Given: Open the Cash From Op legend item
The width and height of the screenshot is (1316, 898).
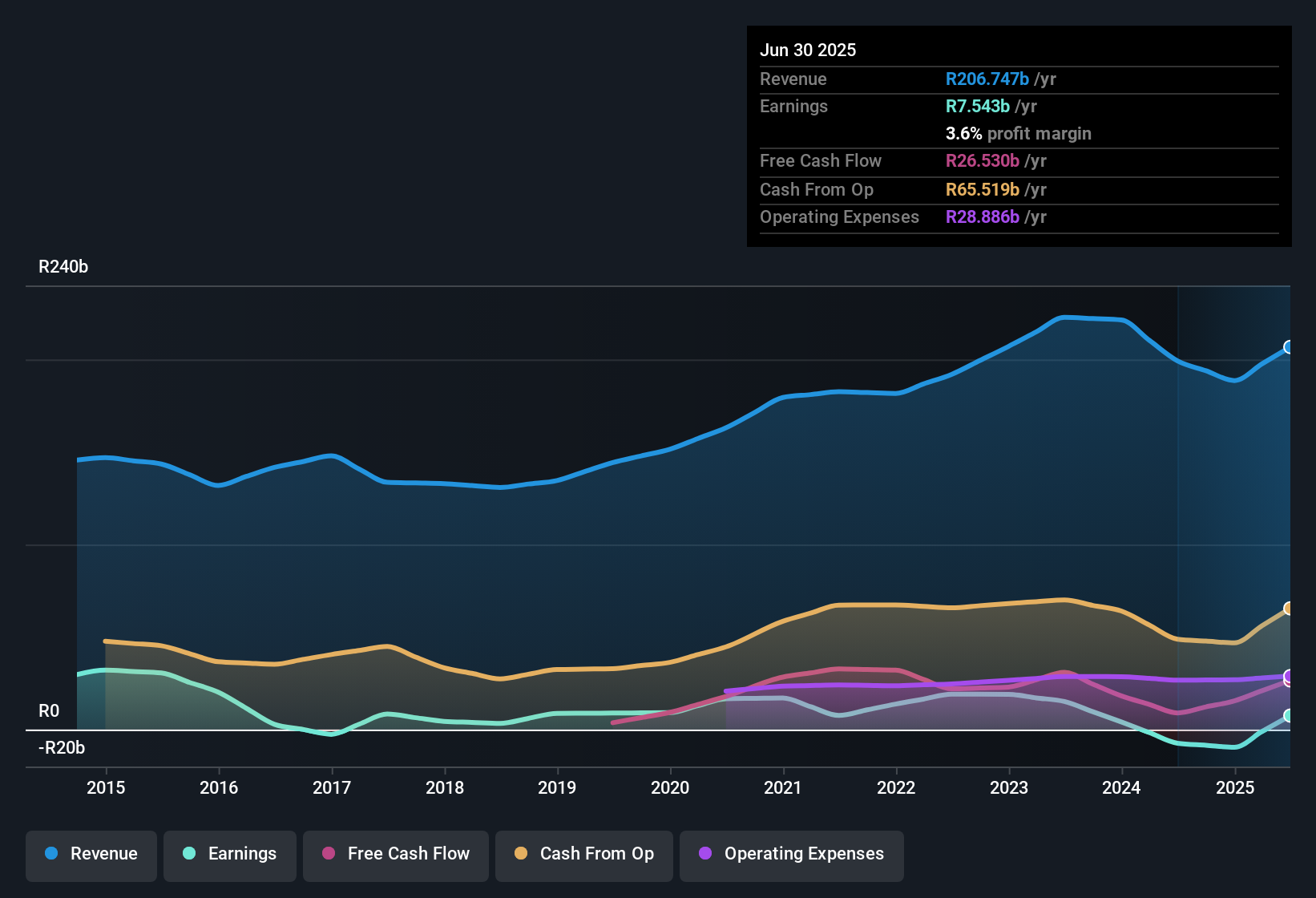Looking at the screenshot, I should click(x=583, y=854).
